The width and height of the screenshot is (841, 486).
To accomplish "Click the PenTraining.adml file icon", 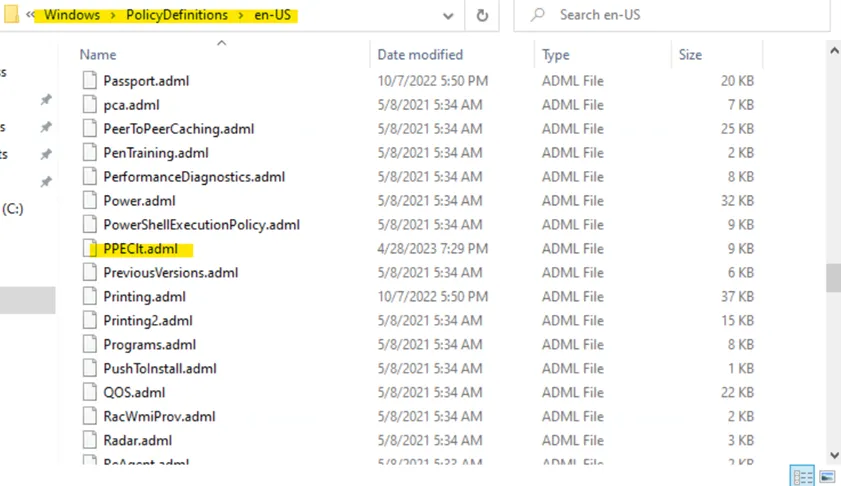I will pyautogui.click(x=90, y=153).
